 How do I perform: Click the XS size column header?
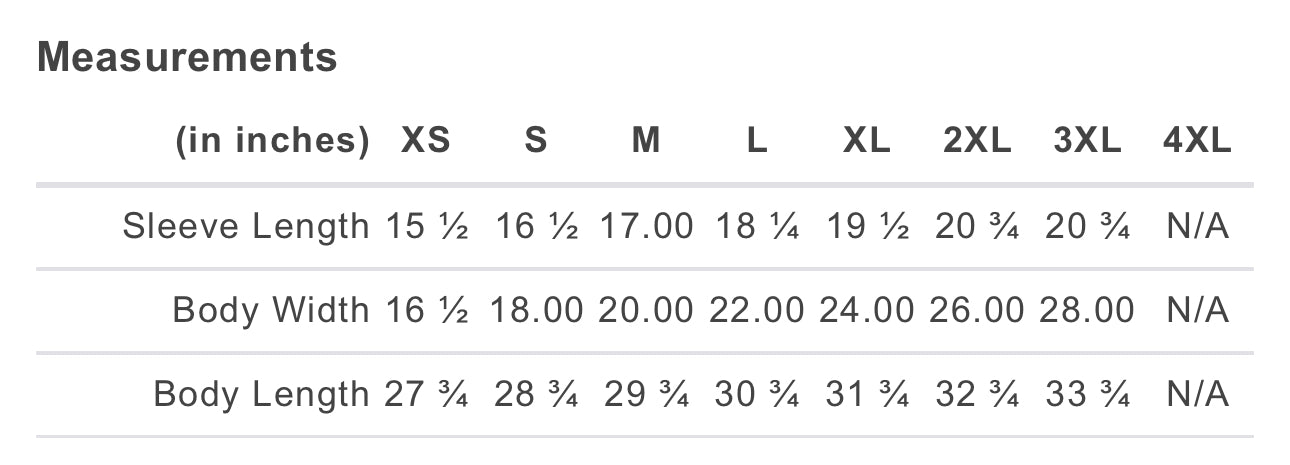click(426, 142)
